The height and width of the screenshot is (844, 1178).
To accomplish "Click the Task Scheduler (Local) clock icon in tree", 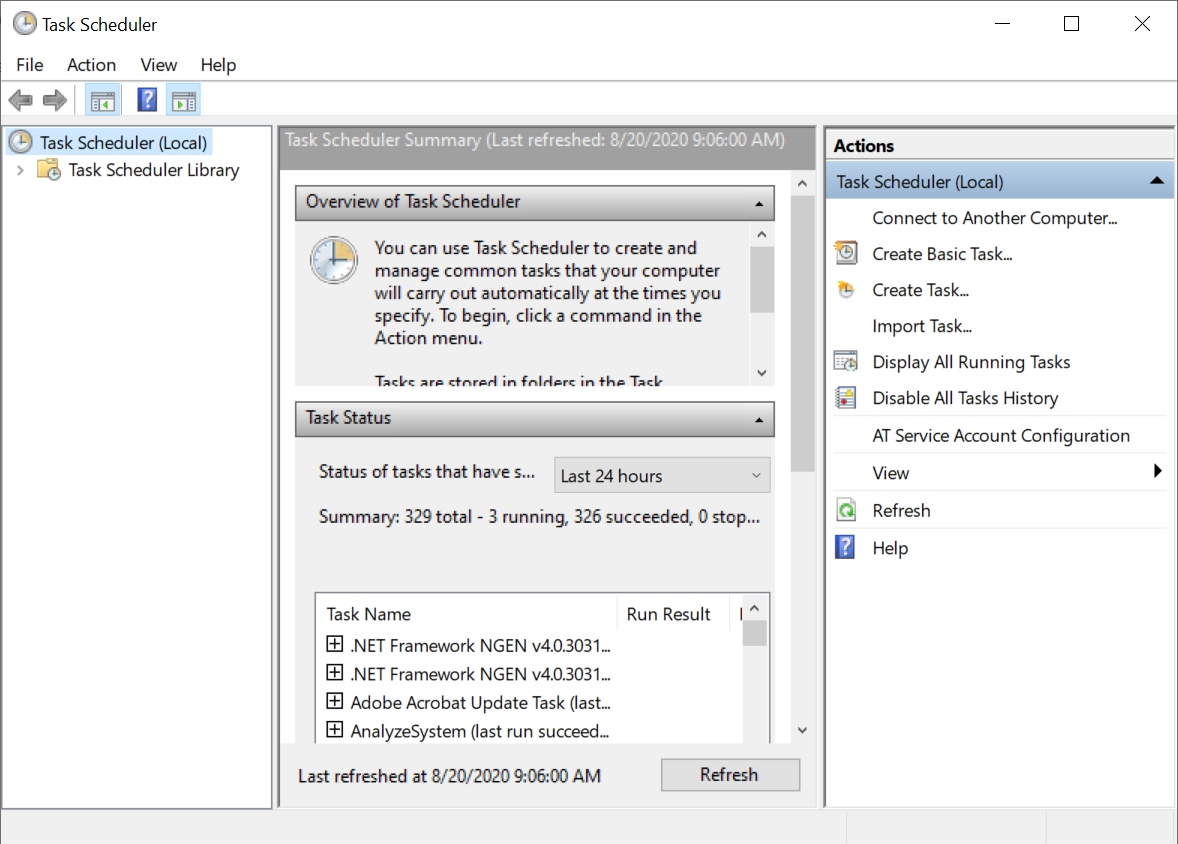I will [x=20, y=142].
